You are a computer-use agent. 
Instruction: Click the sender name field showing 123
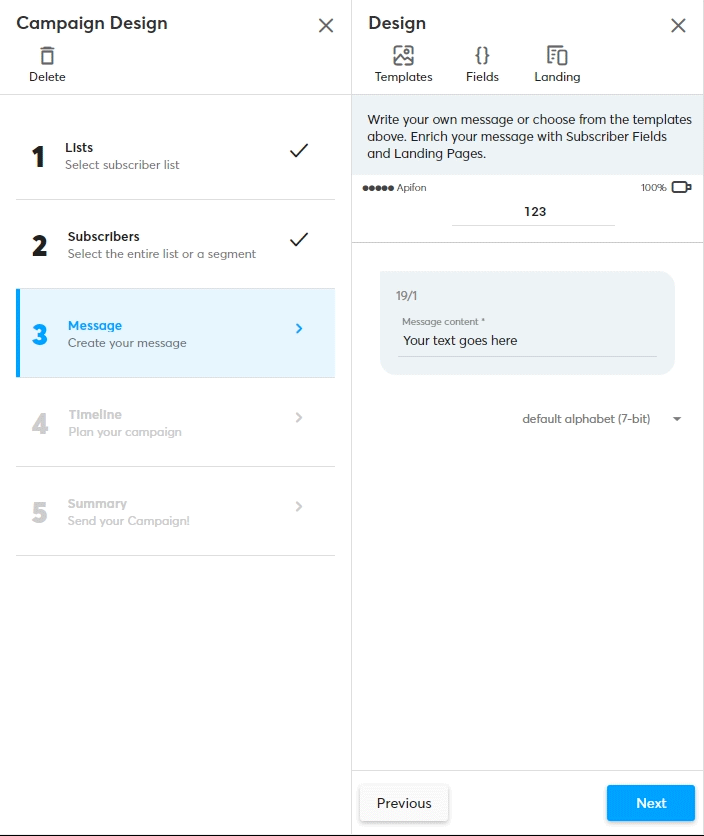point(533,212)
